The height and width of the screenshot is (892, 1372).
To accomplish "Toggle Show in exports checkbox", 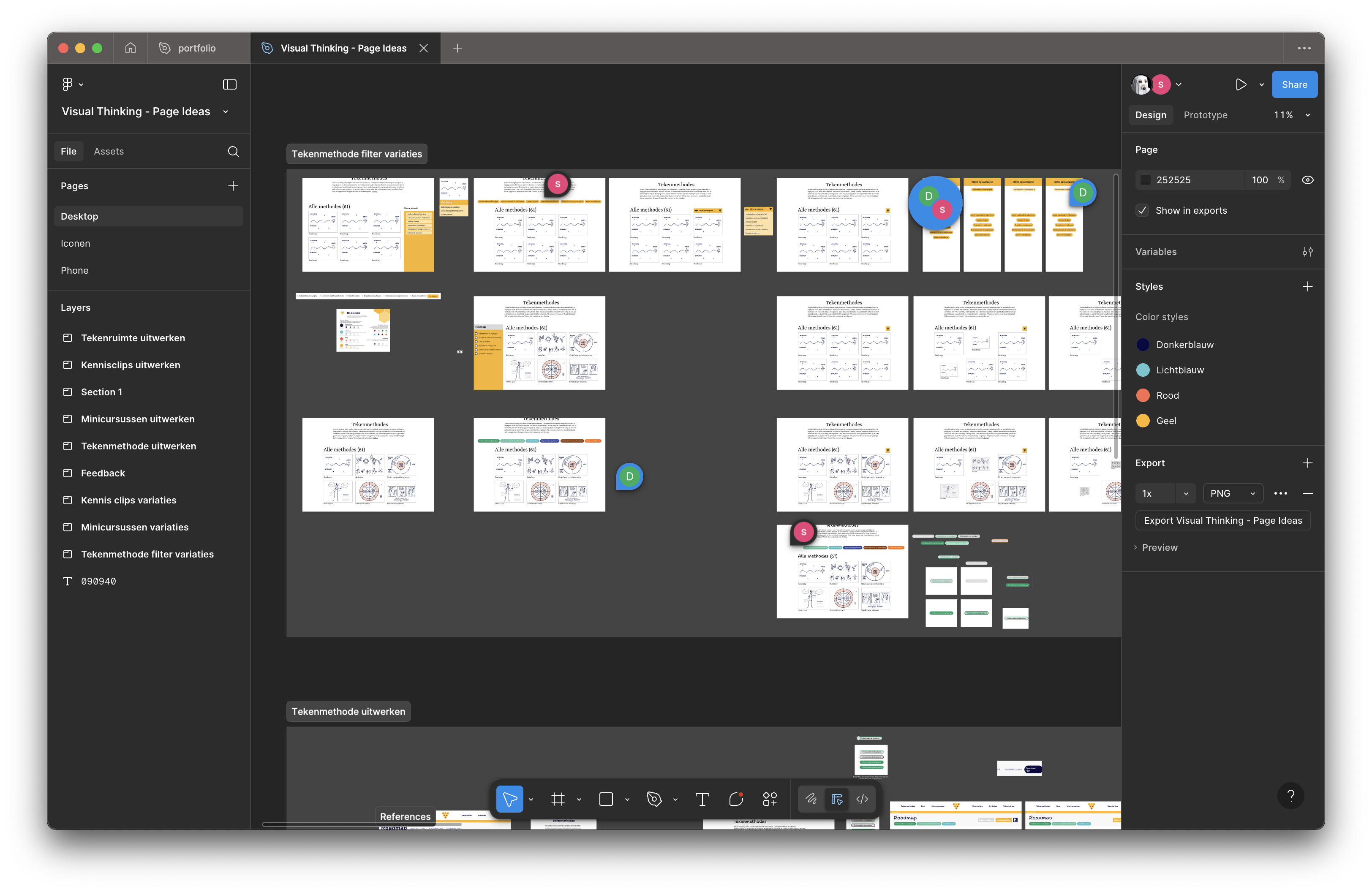I will (x=1142, y=210).
